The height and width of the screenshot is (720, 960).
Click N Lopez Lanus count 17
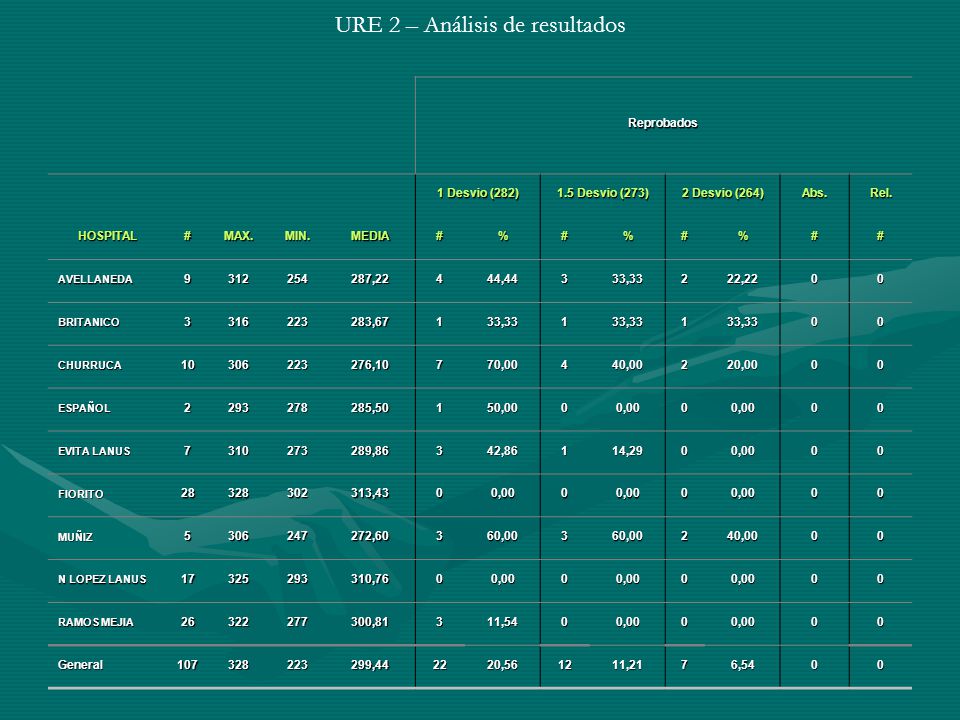pyautogui.click(x=187, y=579)
